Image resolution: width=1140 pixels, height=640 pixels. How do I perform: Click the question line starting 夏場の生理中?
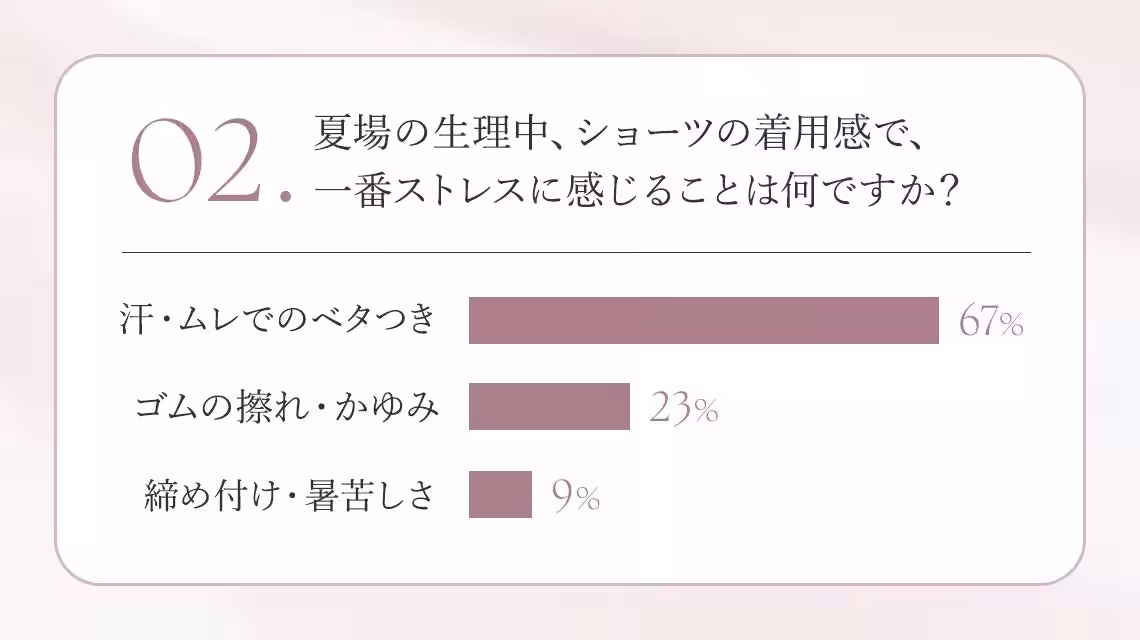(x=619, y=132)
